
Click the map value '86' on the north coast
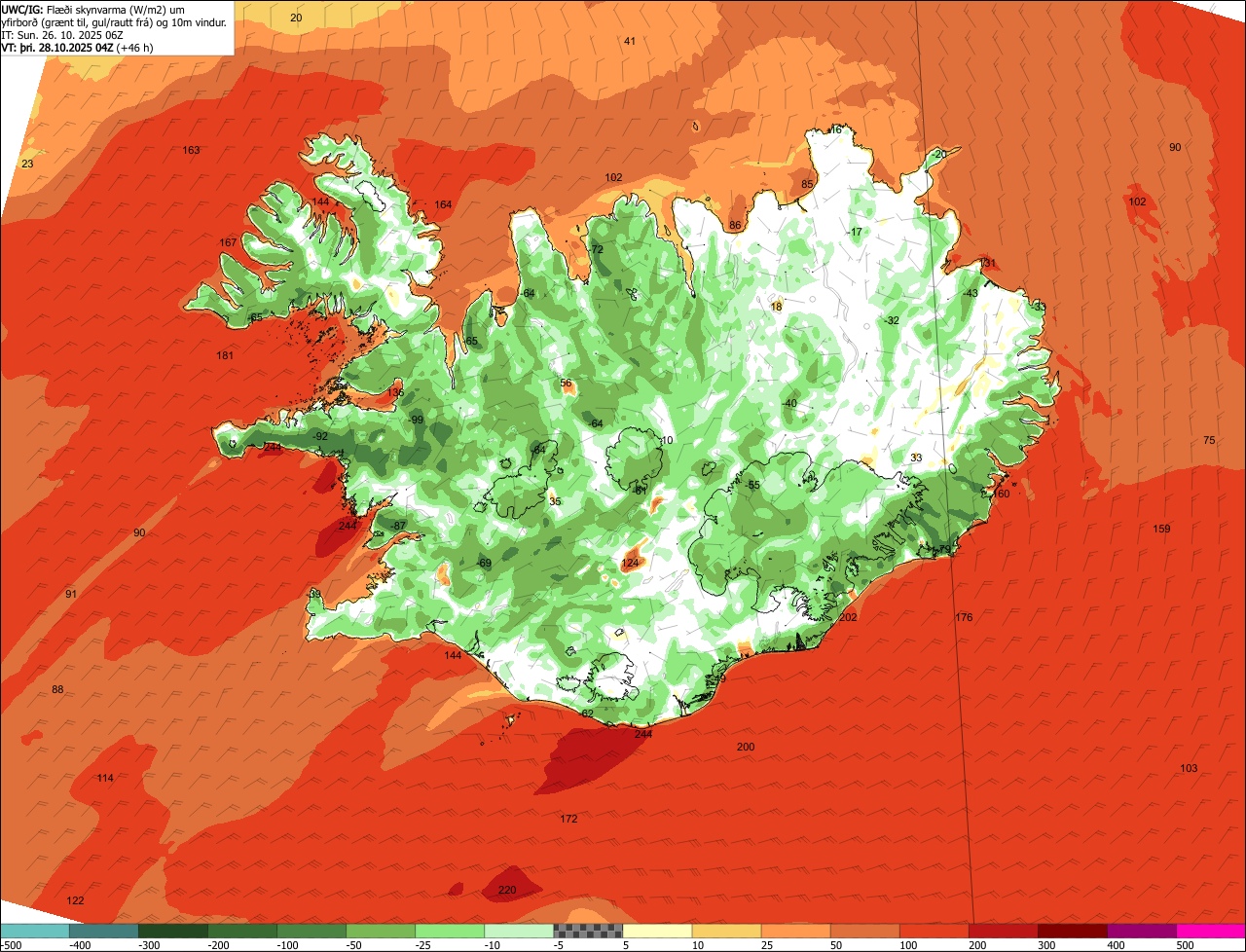point(735,226)
